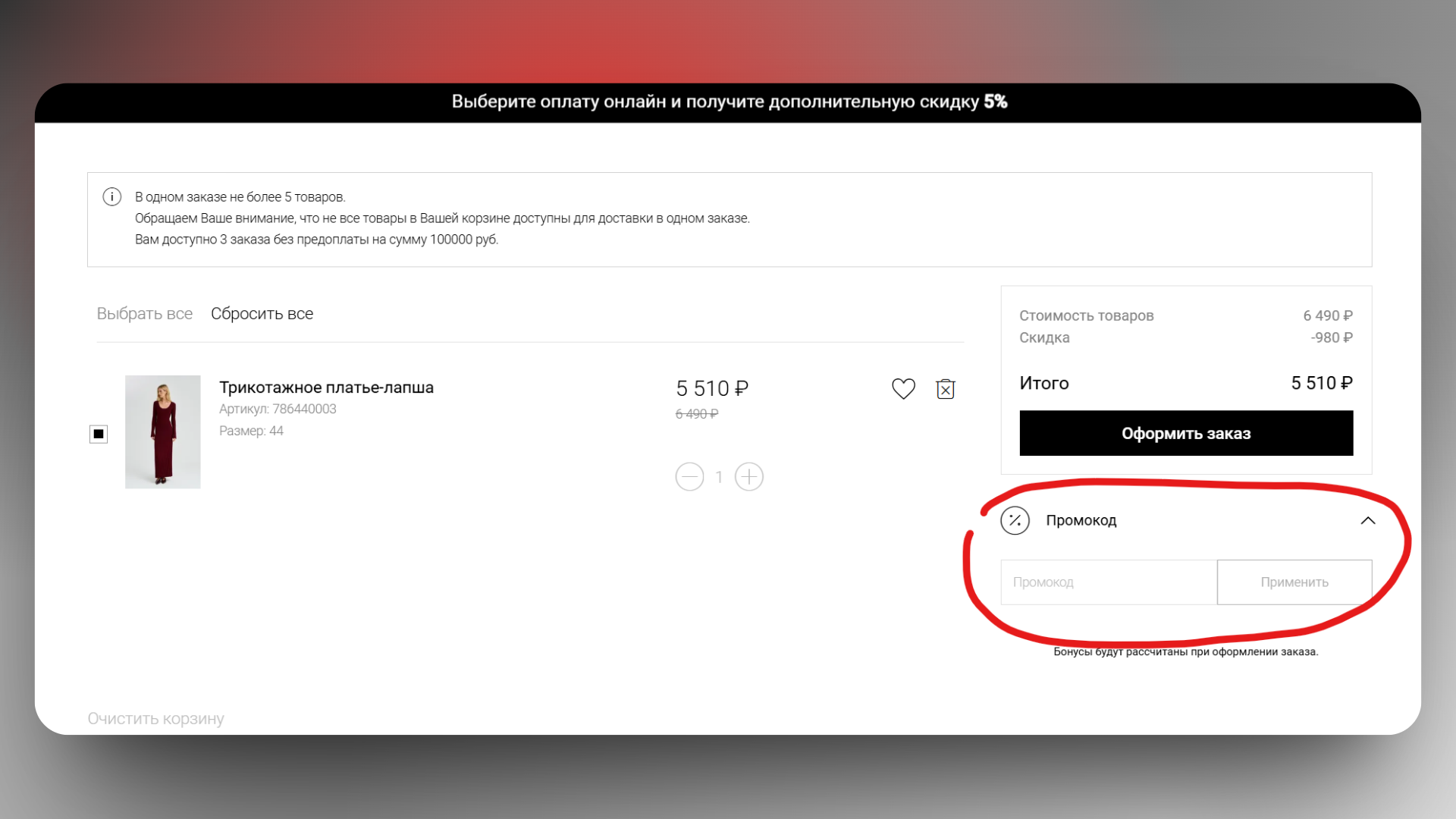Decrease quantity with the minus button
The width and height of the screenshot is (1456, 819).
pos(689,477)
